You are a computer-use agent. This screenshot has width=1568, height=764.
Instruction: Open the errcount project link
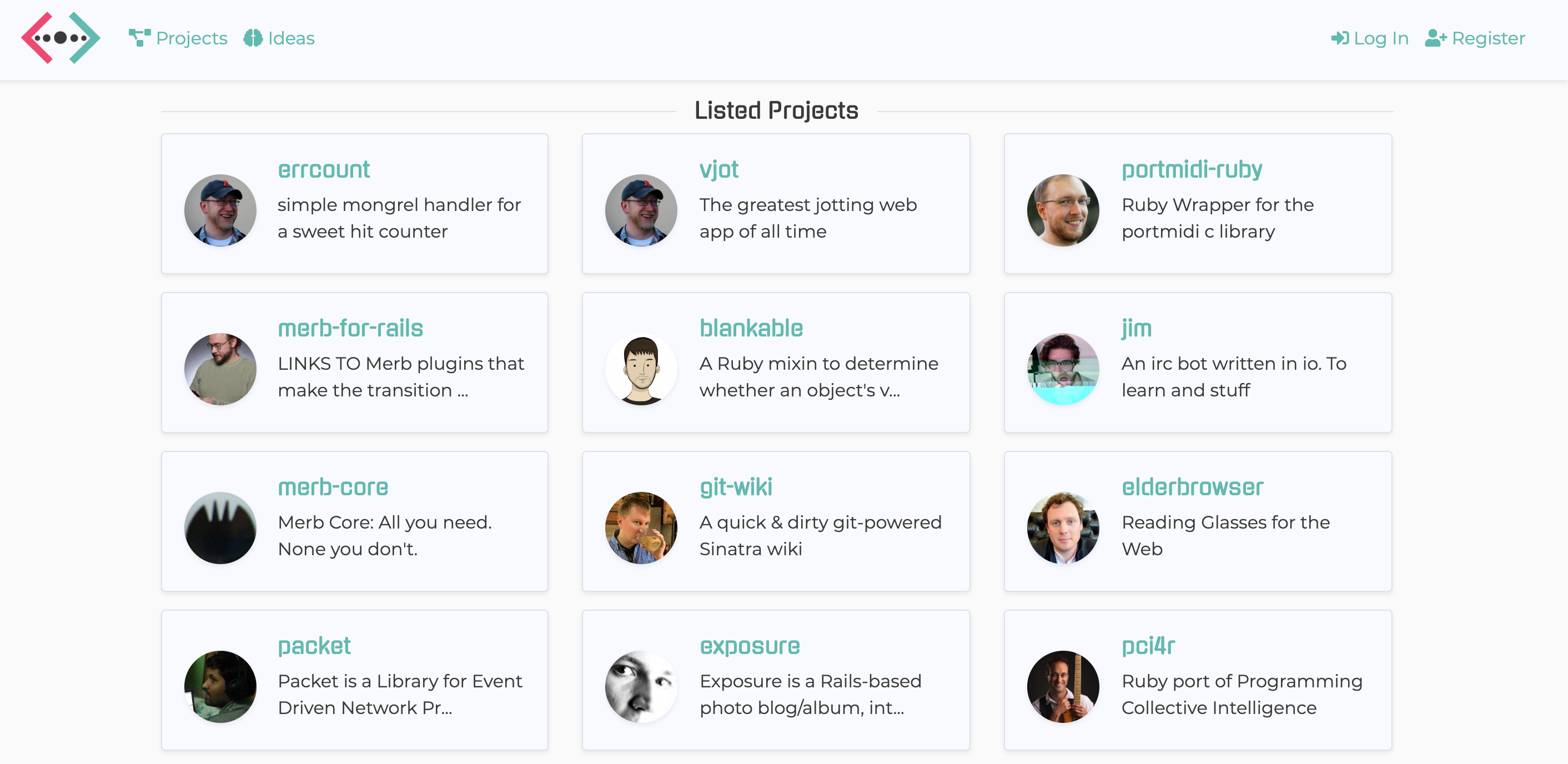coord(324,169)
